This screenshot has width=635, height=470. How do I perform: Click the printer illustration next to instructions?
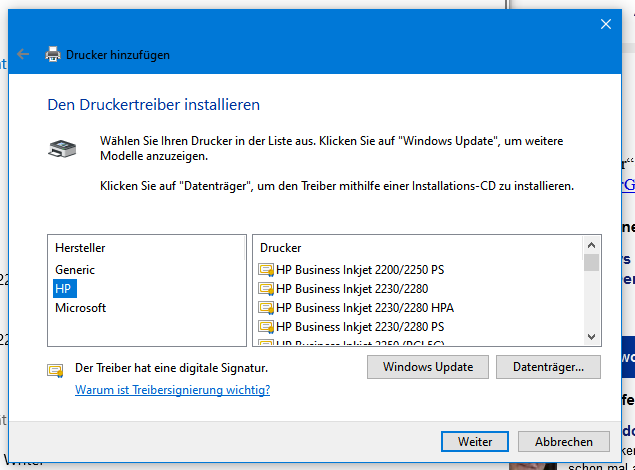(x=62, y=149)
